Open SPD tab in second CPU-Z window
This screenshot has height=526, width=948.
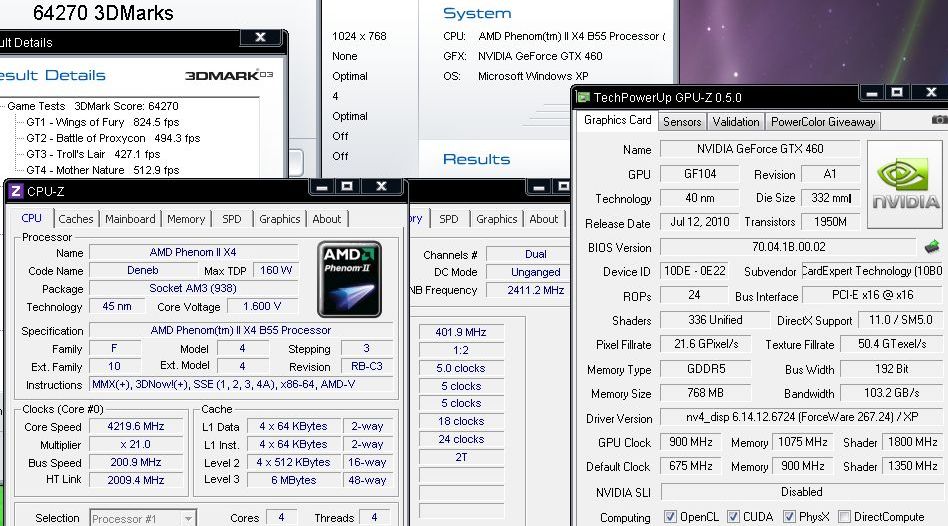[x=449, y=219]
